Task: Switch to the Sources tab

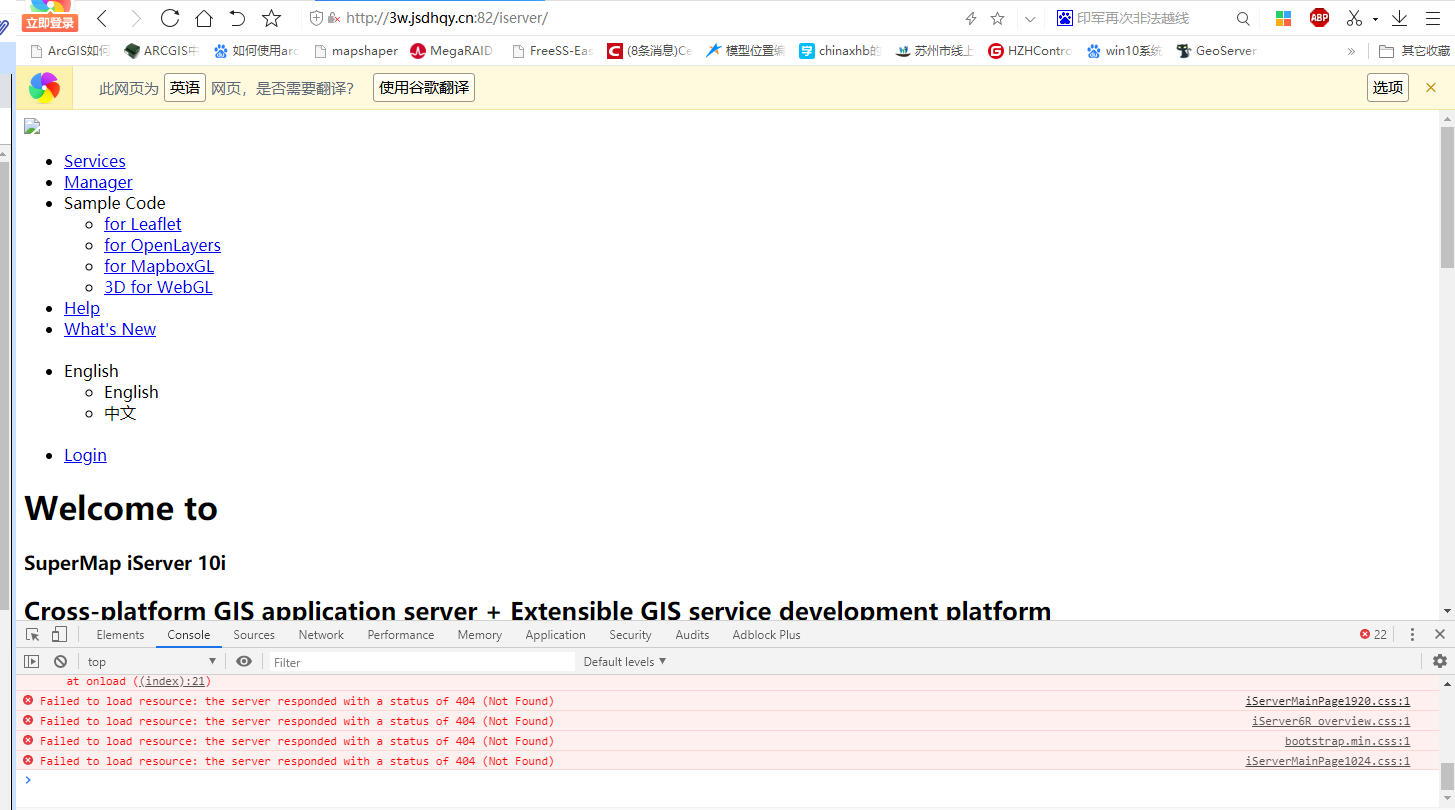Action: point(254,635)
